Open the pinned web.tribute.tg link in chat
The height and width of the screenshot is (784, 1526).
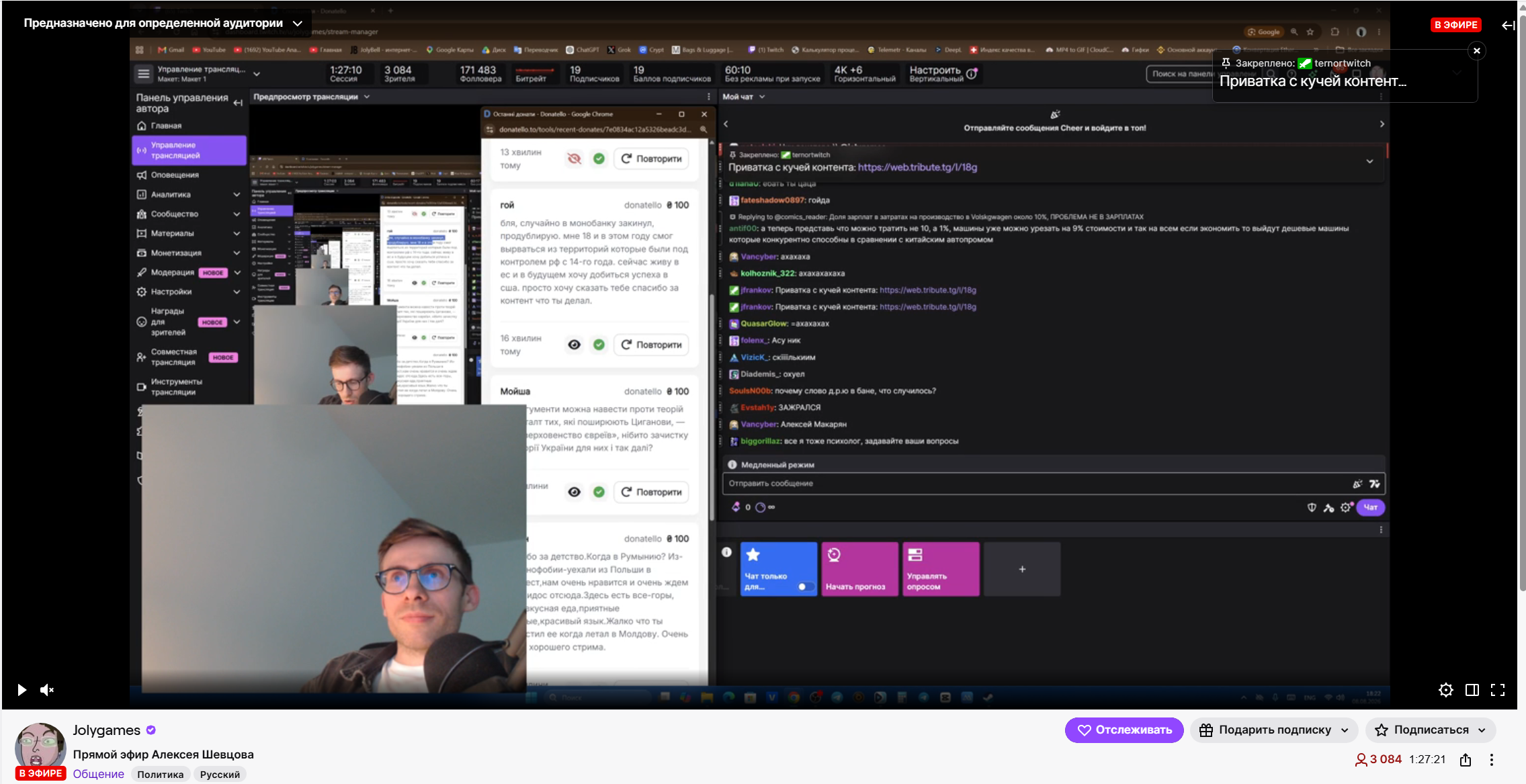pyautogui.click(x=917, y=167)
